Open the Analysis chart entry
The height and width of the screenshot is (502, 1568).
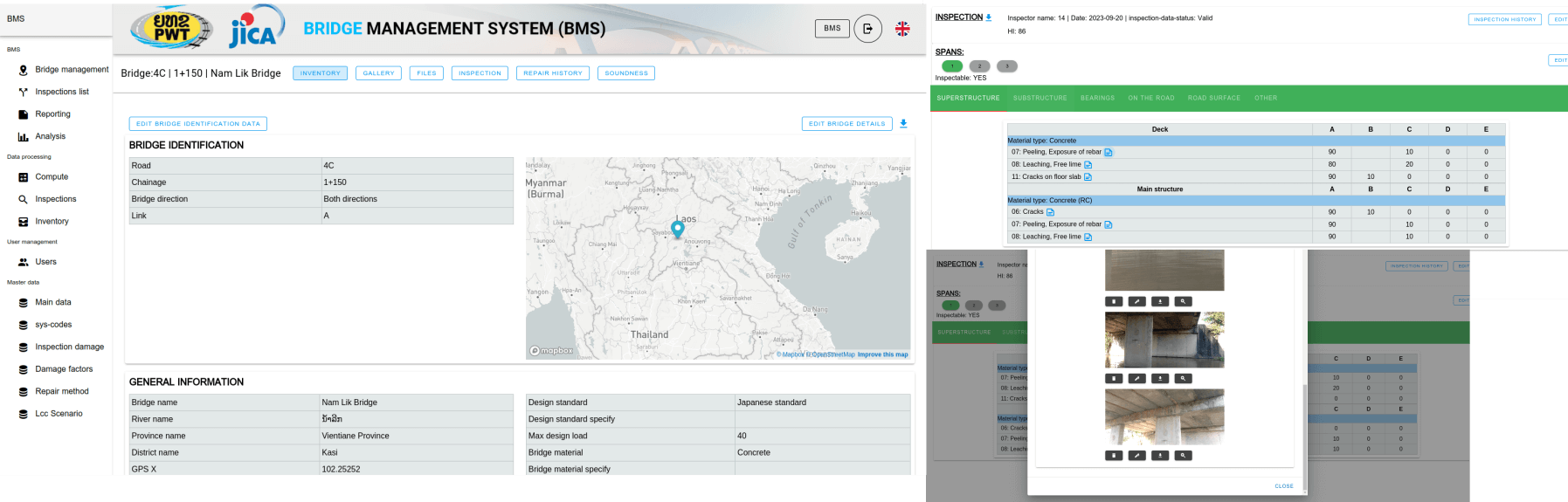(x=41, y=136)
